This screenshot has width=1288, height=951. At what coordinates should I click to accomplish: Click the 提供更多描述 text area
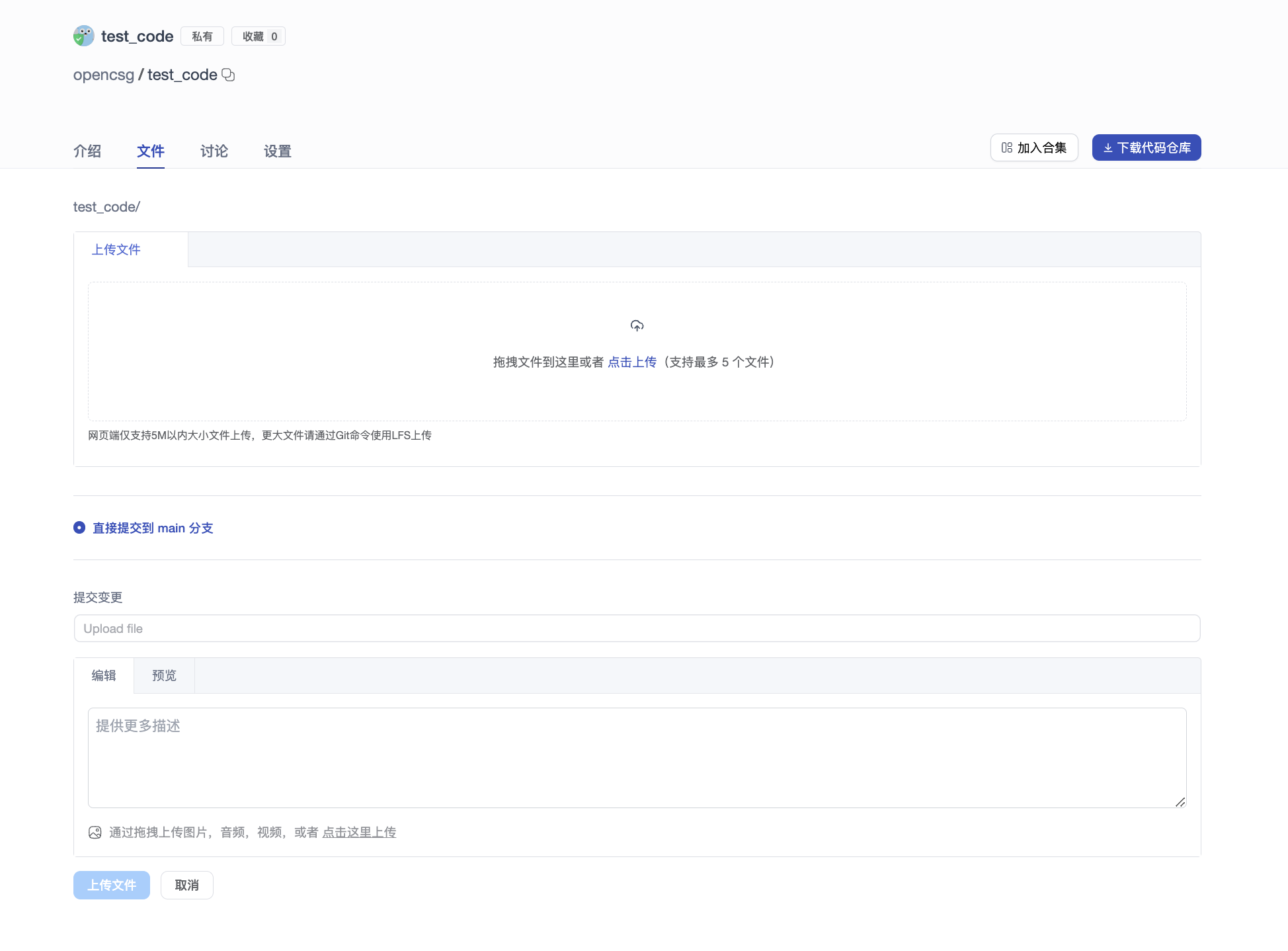point(637,757)
